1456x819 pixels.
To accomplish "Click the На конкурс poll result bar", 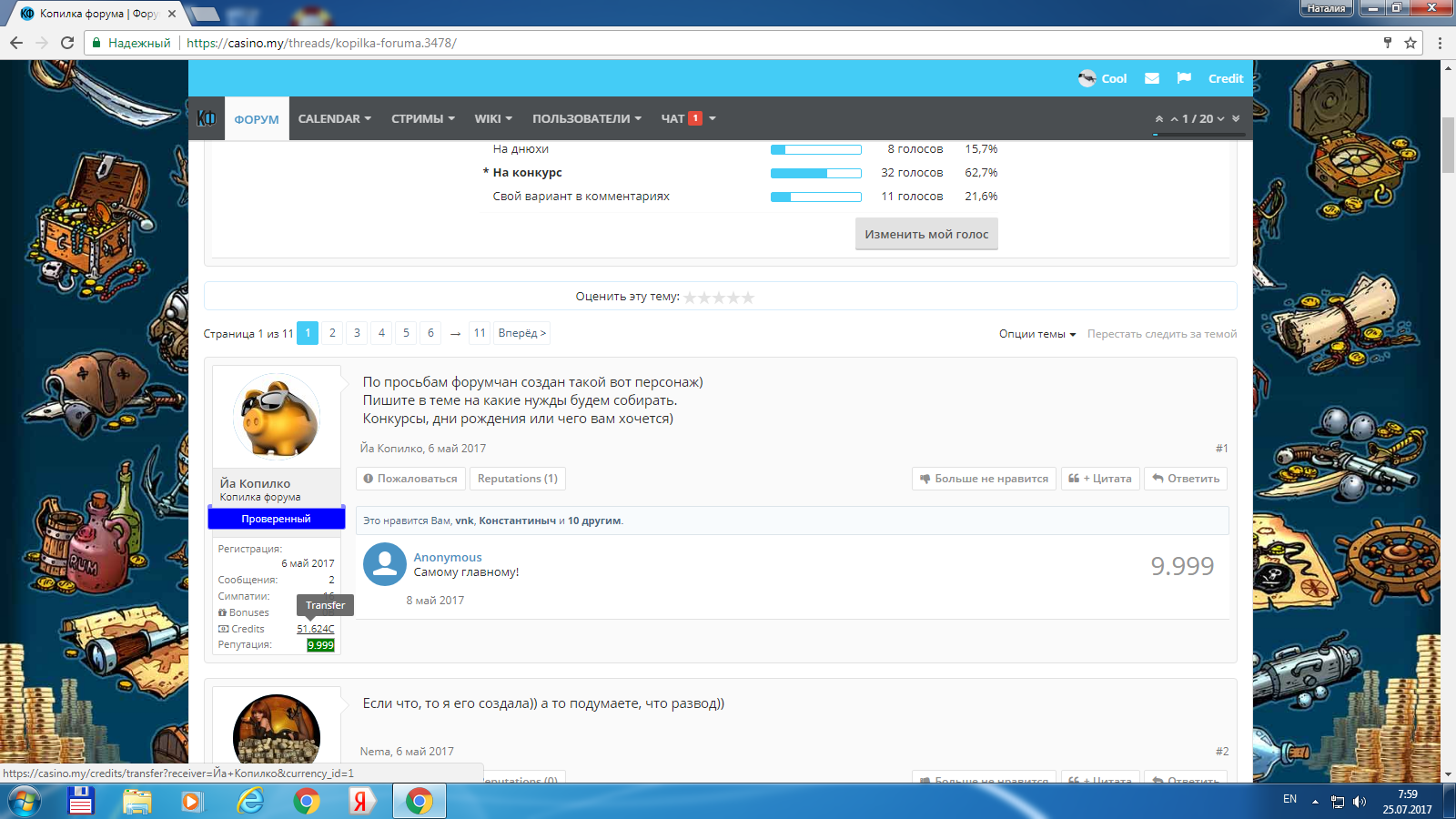I will click(x=816, y=173).
